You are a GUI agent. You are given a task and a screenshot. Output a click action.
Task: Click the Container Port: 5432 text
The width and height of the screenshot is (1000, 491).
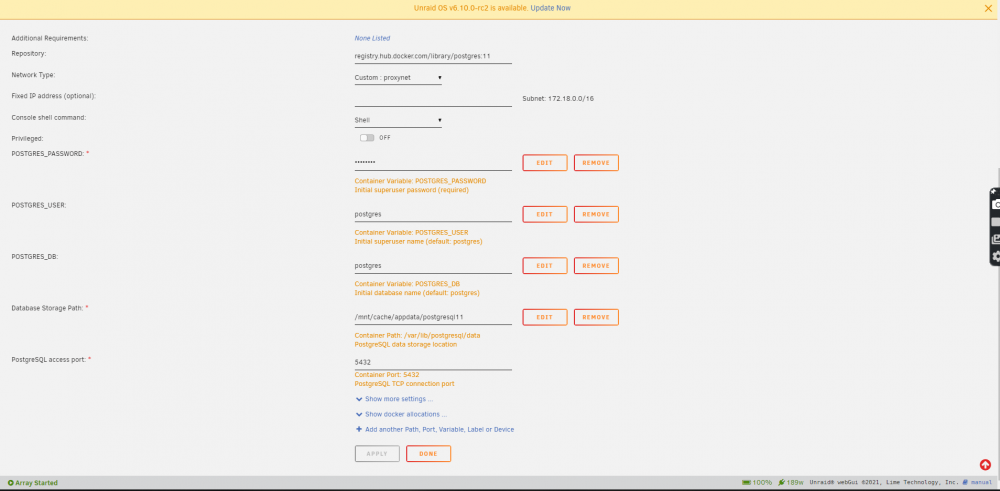click(x=387, y=375)
